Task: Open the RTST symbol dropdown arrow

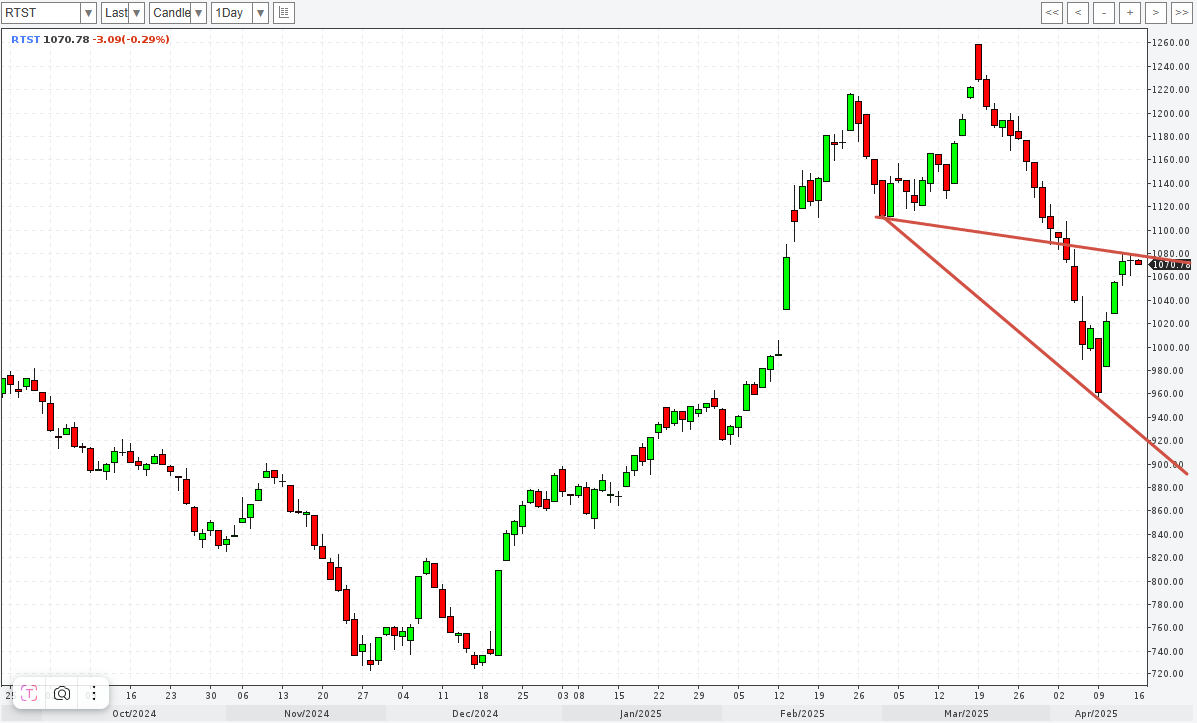Action: tap(87, 13)
